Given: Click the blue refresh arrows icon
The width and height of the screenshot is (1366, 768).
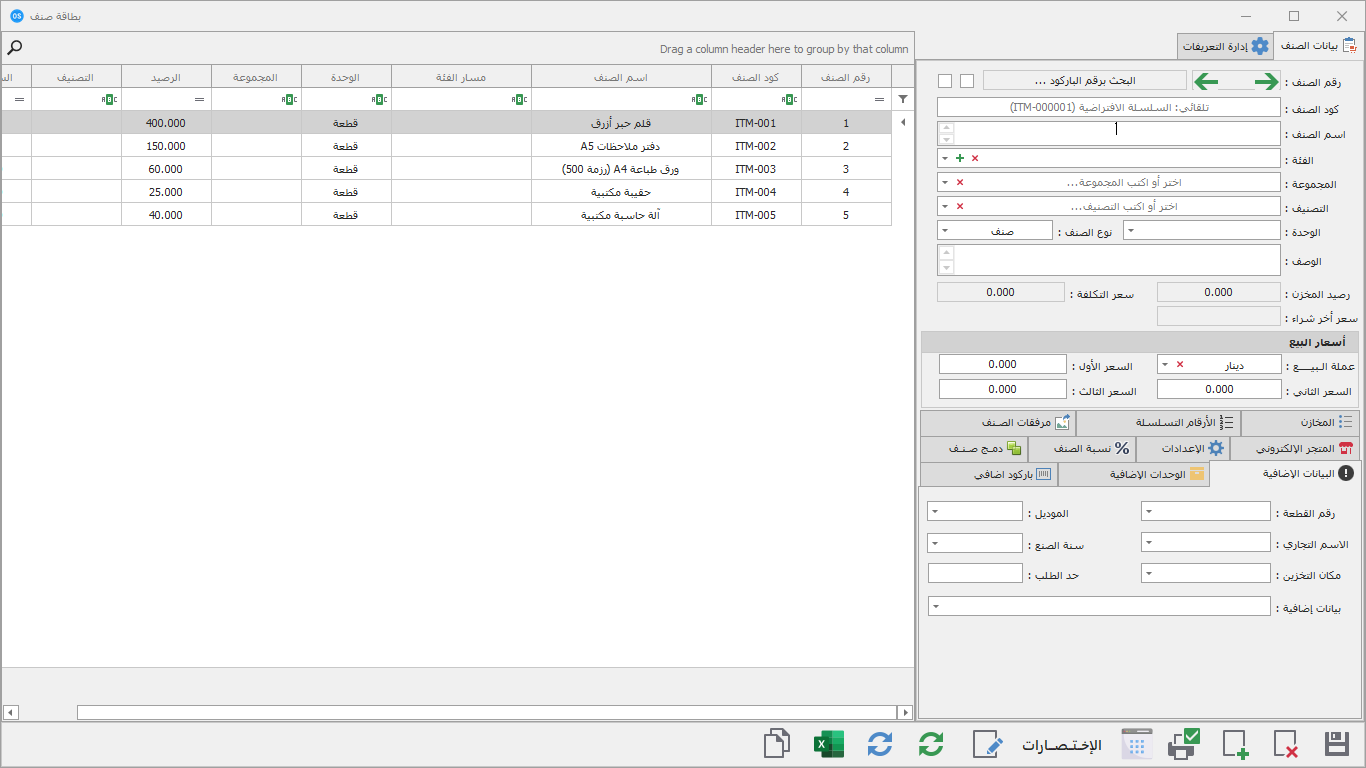Looking at the screenshot, I should point(880,744).
